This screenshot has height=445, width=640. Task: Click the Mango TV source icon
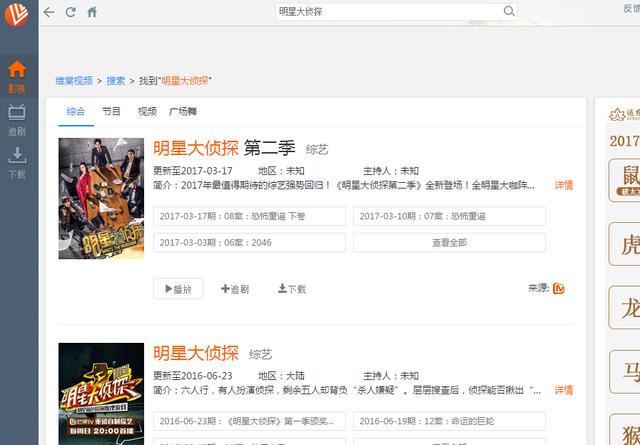click(x=559, y=289)
